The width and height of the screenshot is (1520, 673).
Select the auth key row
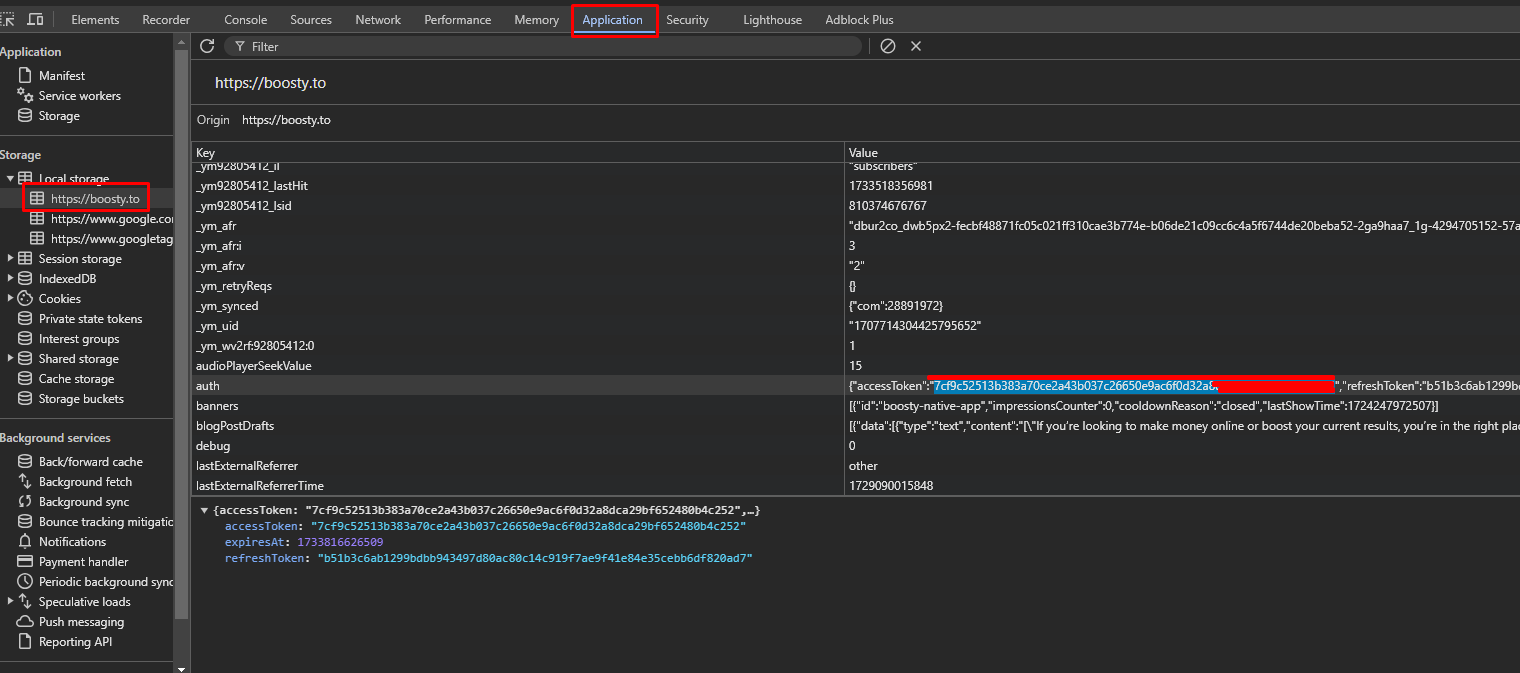coord(208,386)
